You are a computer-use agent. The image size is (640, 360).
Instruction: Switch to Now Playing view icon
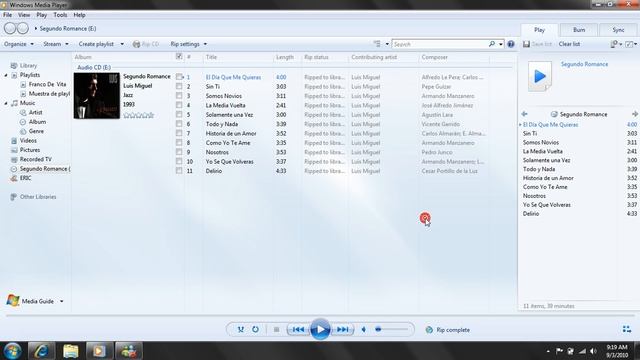[x=627, y=329]
